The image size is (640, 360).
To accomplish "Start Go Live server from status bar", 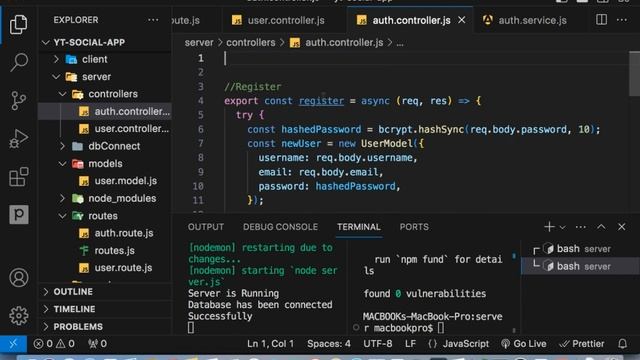I will 524,344.
